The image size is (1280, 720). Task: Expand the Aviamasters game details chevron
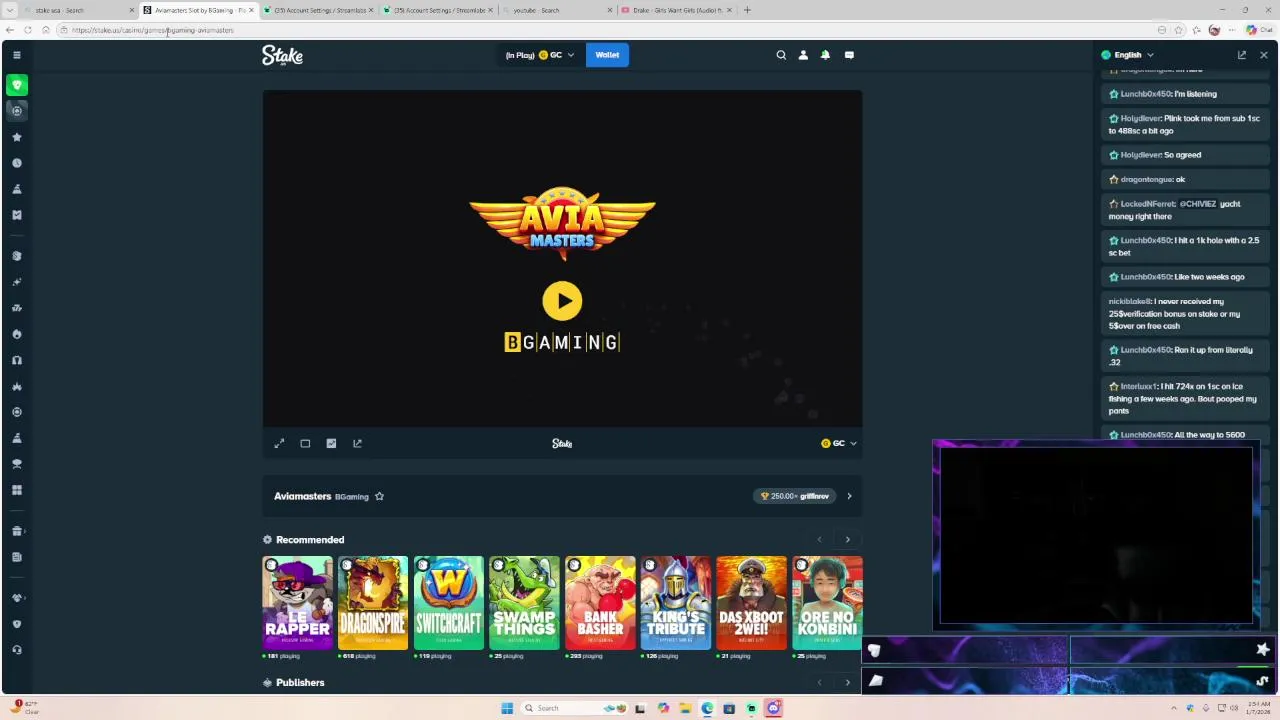tap(849, 496)
